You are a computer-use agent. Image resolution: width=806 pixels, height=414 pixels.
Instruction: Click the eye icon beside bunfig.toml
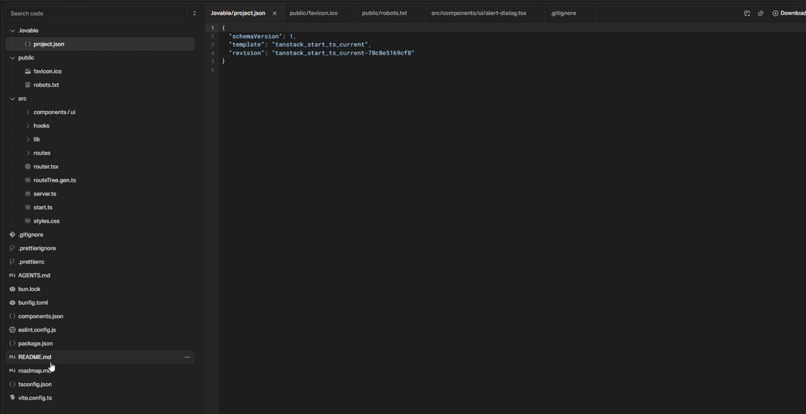coord(12,303)
